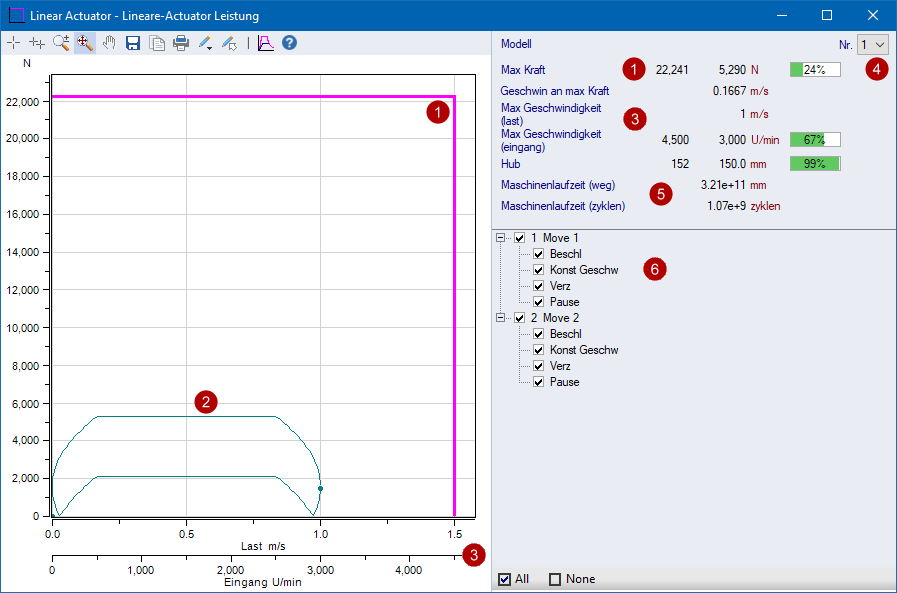
Task: Toggle the Konst Geschw checkbox under Move 1
Action: click(x=539, y=270)
